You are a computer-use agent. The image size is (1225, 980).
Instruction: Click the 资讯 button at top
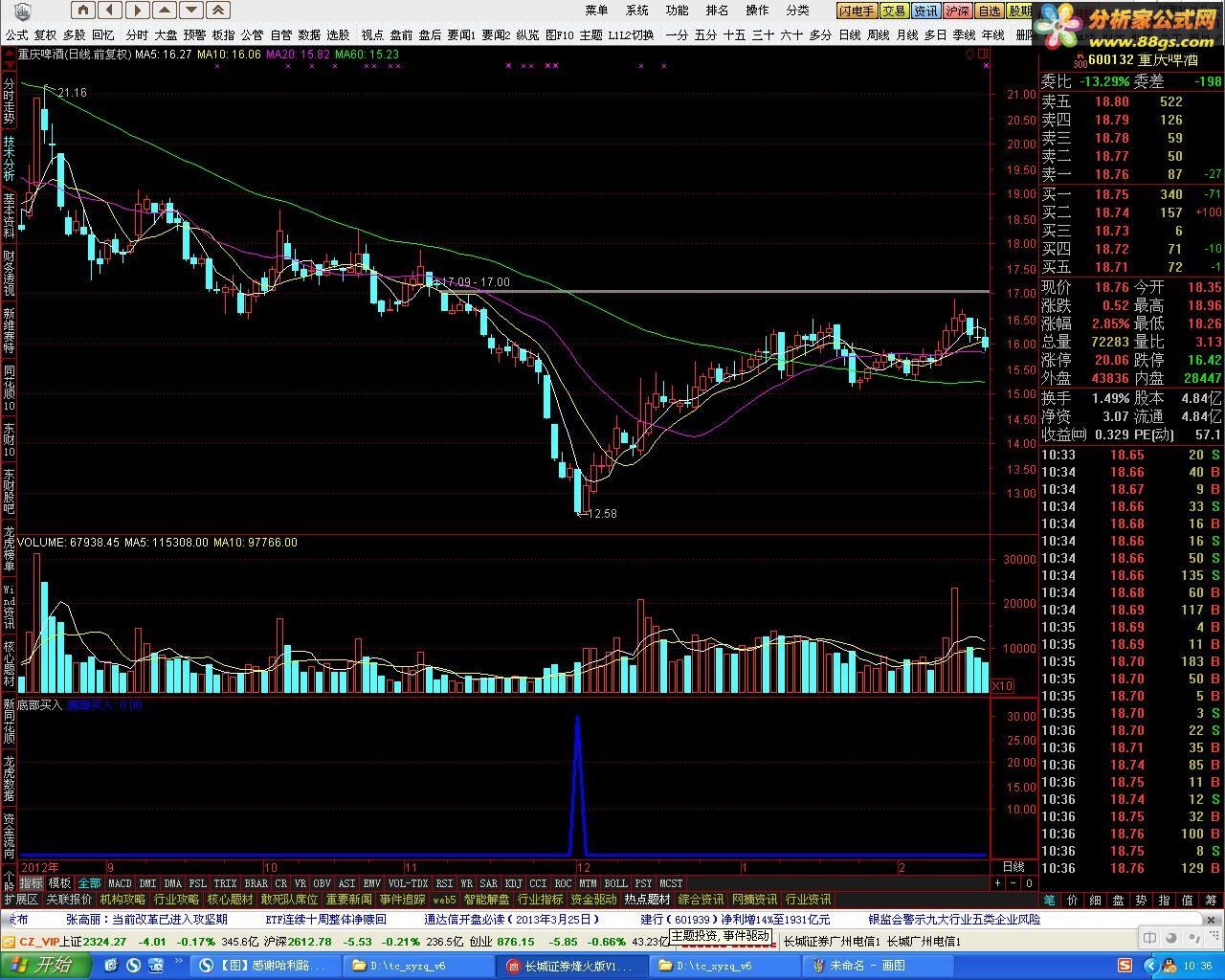(x=925, y=11)
